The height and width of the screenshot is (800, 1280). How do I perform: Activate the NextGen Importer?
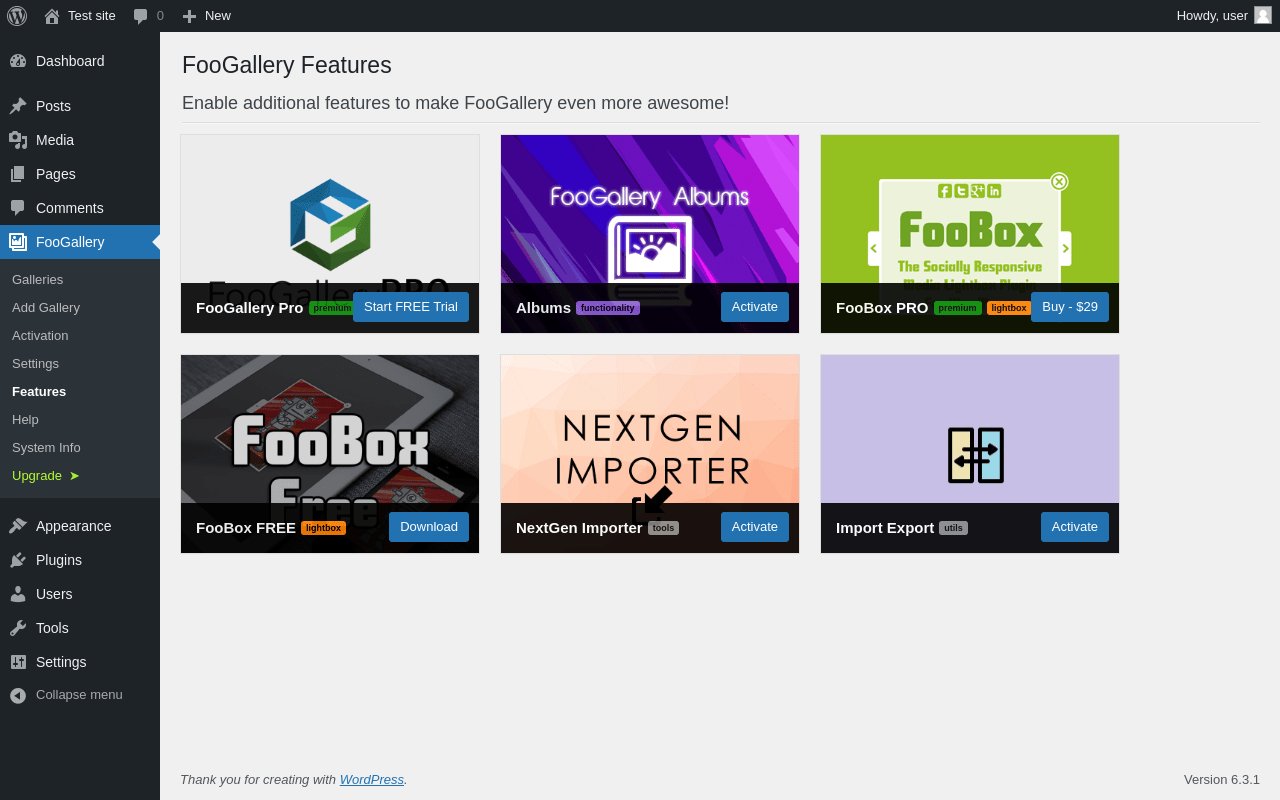pos(755,527)
